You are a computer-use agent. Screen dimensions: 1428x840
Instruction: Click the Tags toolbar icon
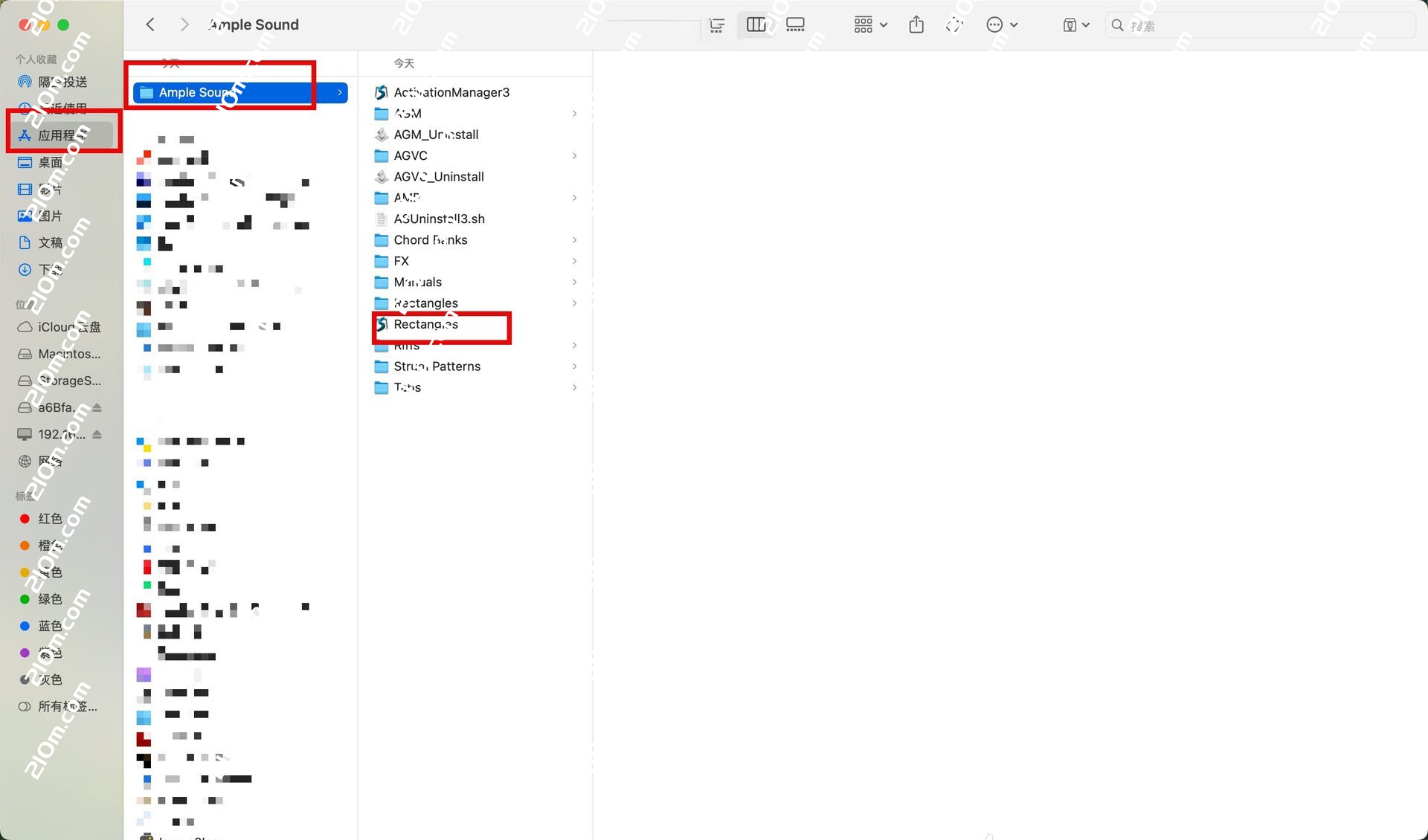click(954, 25)
